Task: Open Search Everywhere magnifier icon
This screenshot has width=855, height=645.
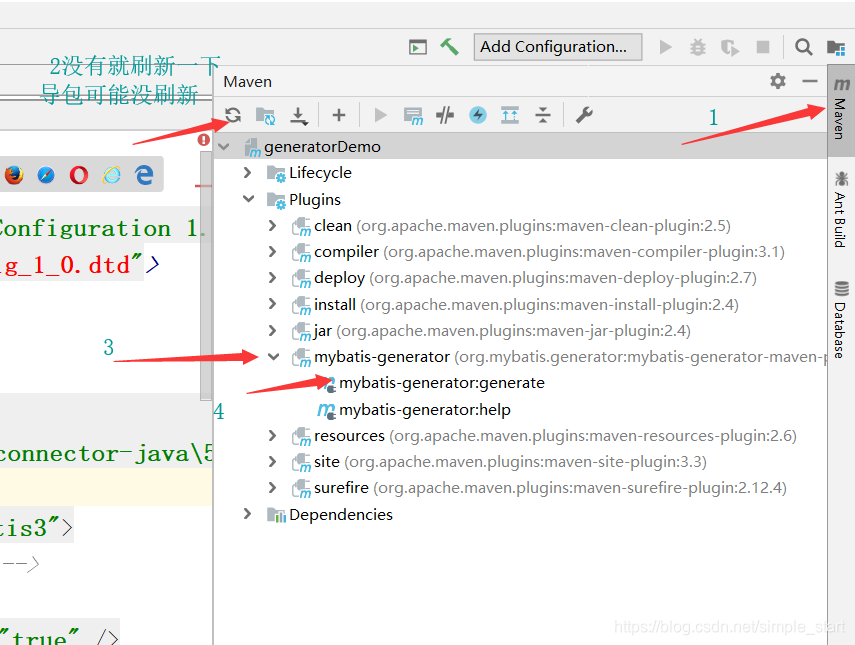Action: pyautogui.click(x=803, y=47)
